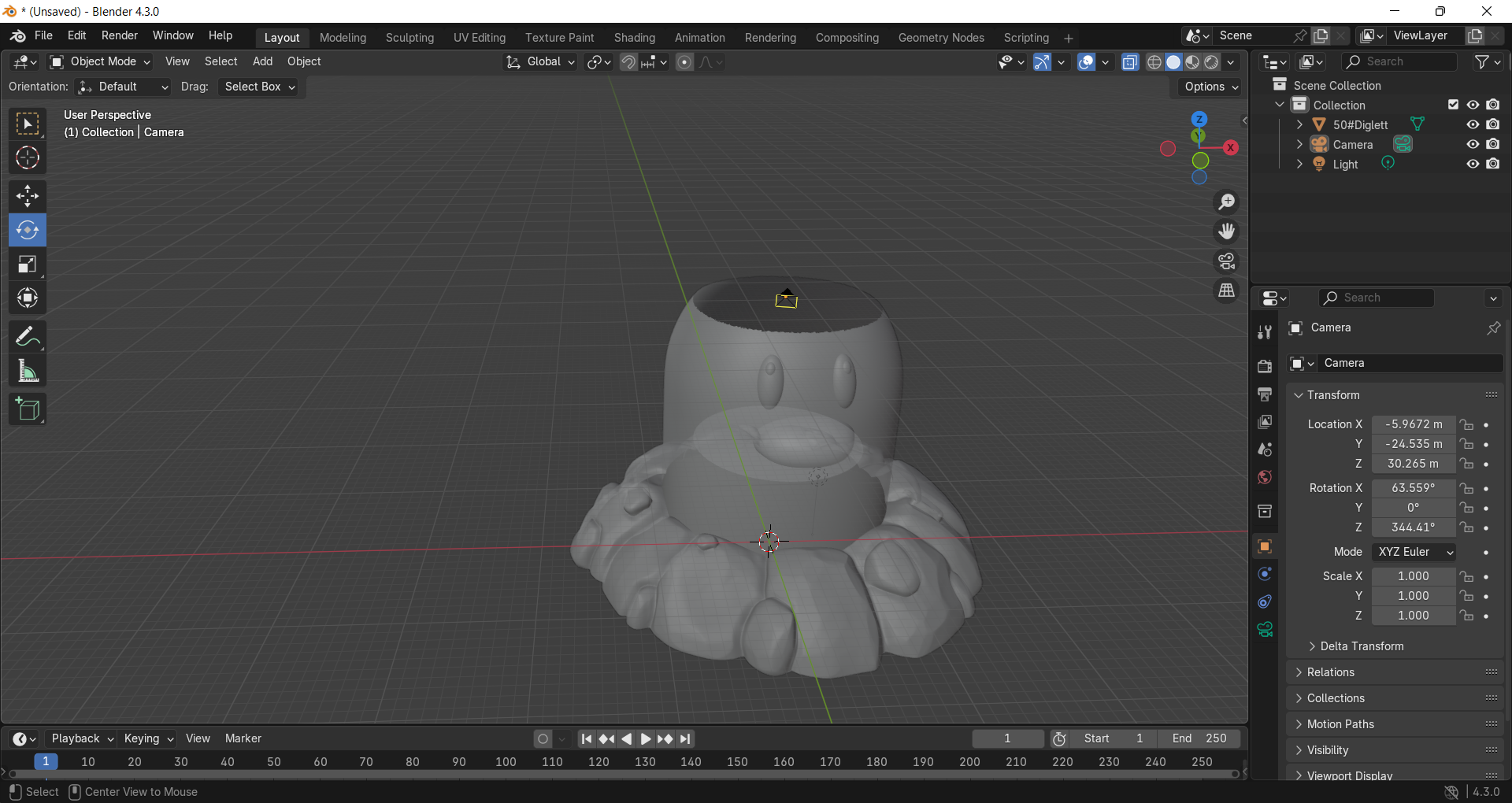
Task: Open the Playback popover
Action: pyautogui.click(x=82, y=738)
